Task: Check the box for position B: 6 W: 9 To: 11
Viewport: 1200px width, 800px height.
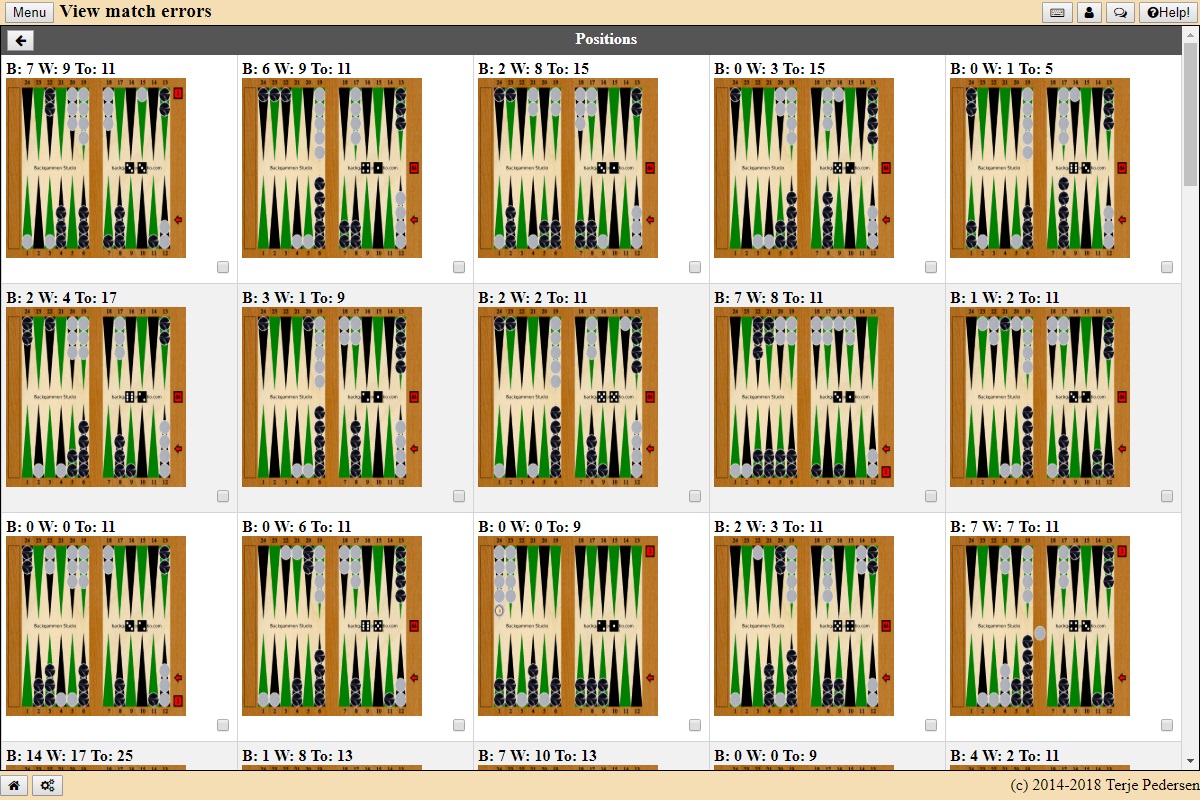Action: [x=459, y=267]
